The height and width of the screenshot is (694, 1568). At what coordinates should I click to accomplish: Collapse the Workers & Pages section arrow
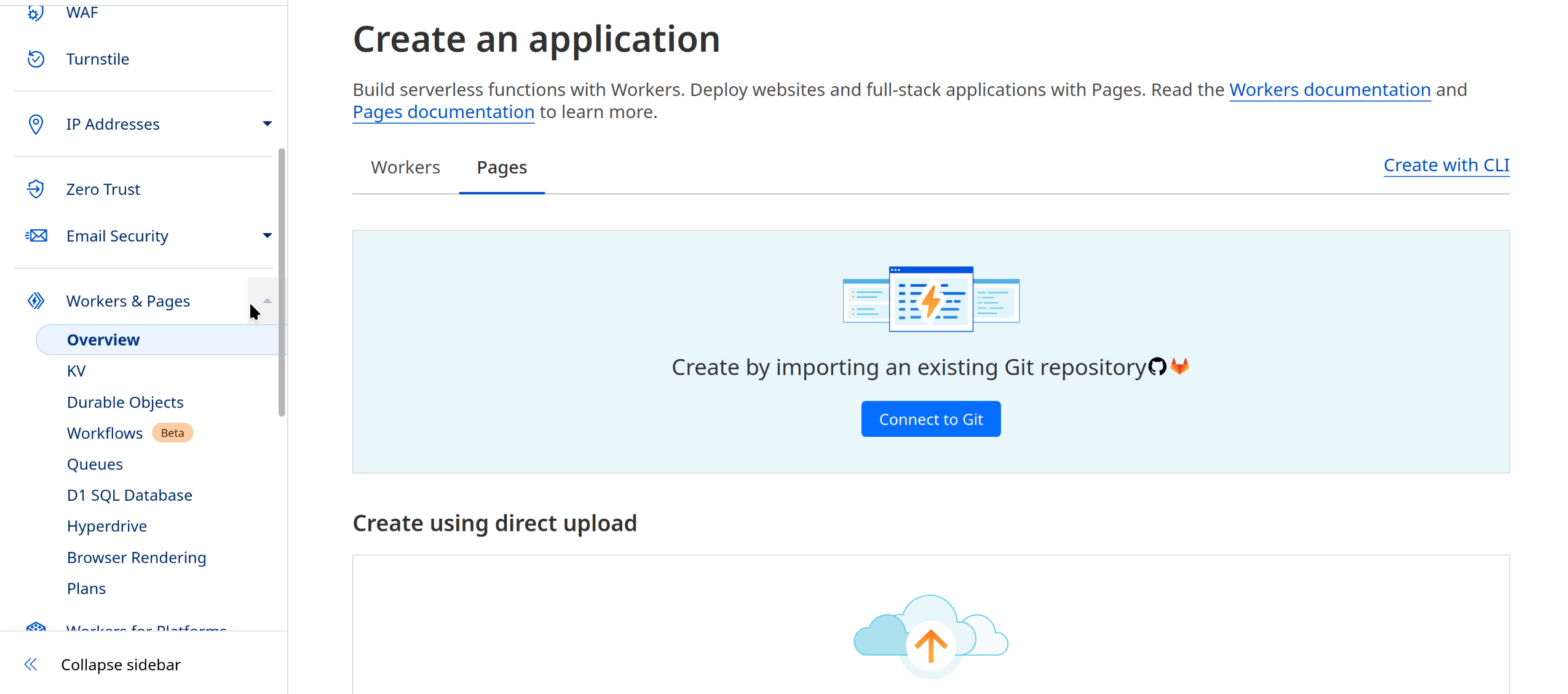(x=267, y=301)
